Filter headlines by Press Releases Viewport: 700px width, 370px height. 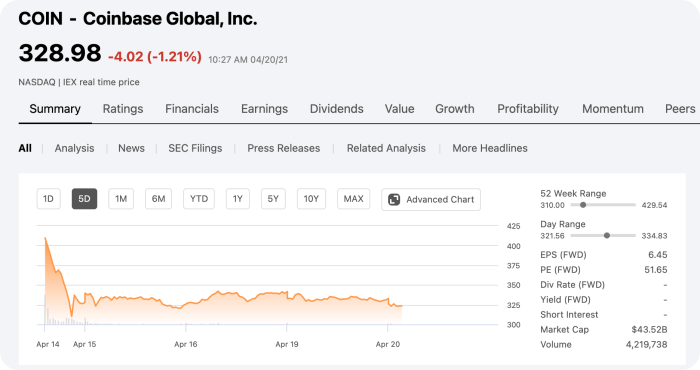click(x=283, y=148)
